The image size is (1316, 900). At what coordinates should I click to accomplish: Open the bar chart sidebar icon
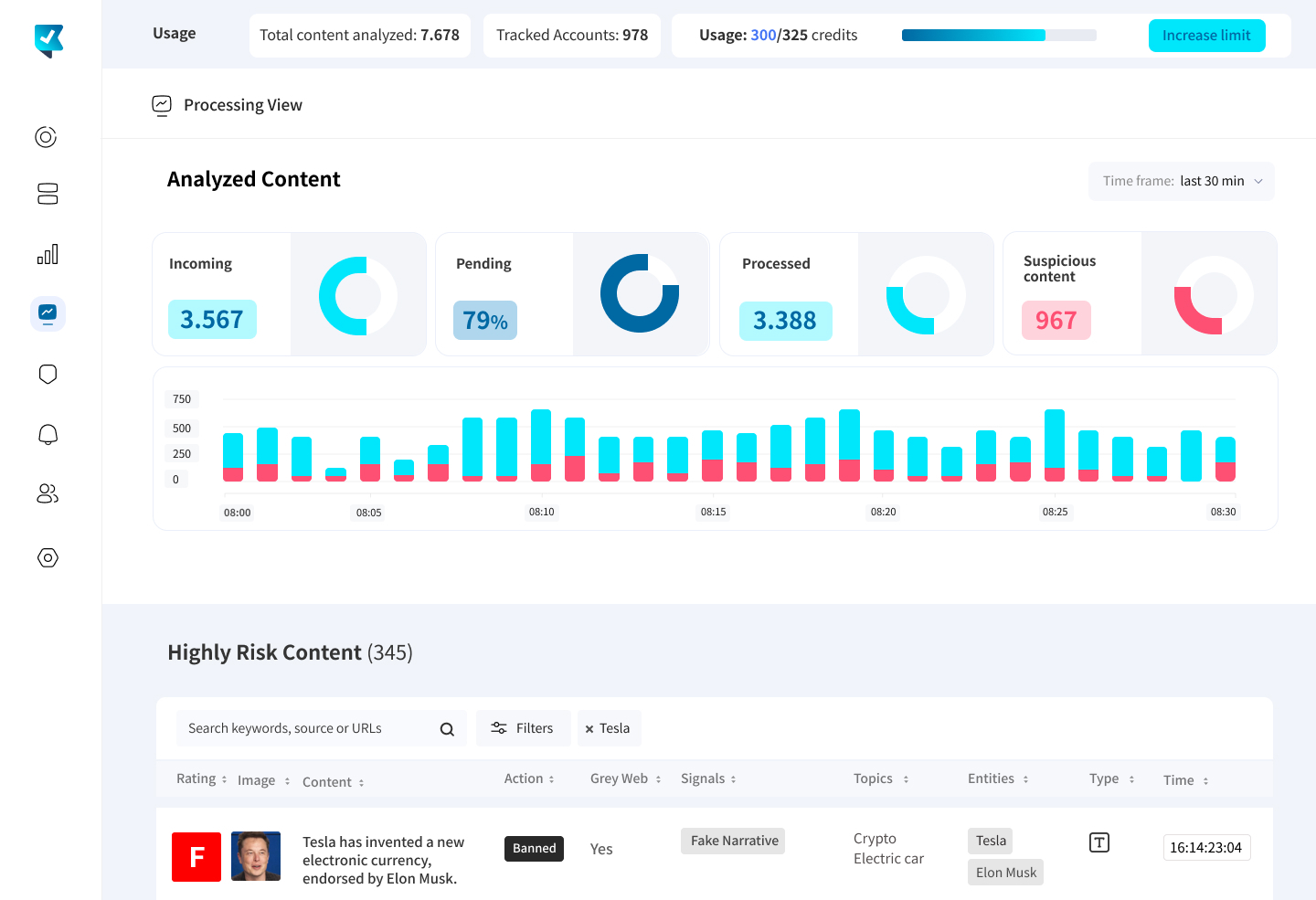coord(48,254)
